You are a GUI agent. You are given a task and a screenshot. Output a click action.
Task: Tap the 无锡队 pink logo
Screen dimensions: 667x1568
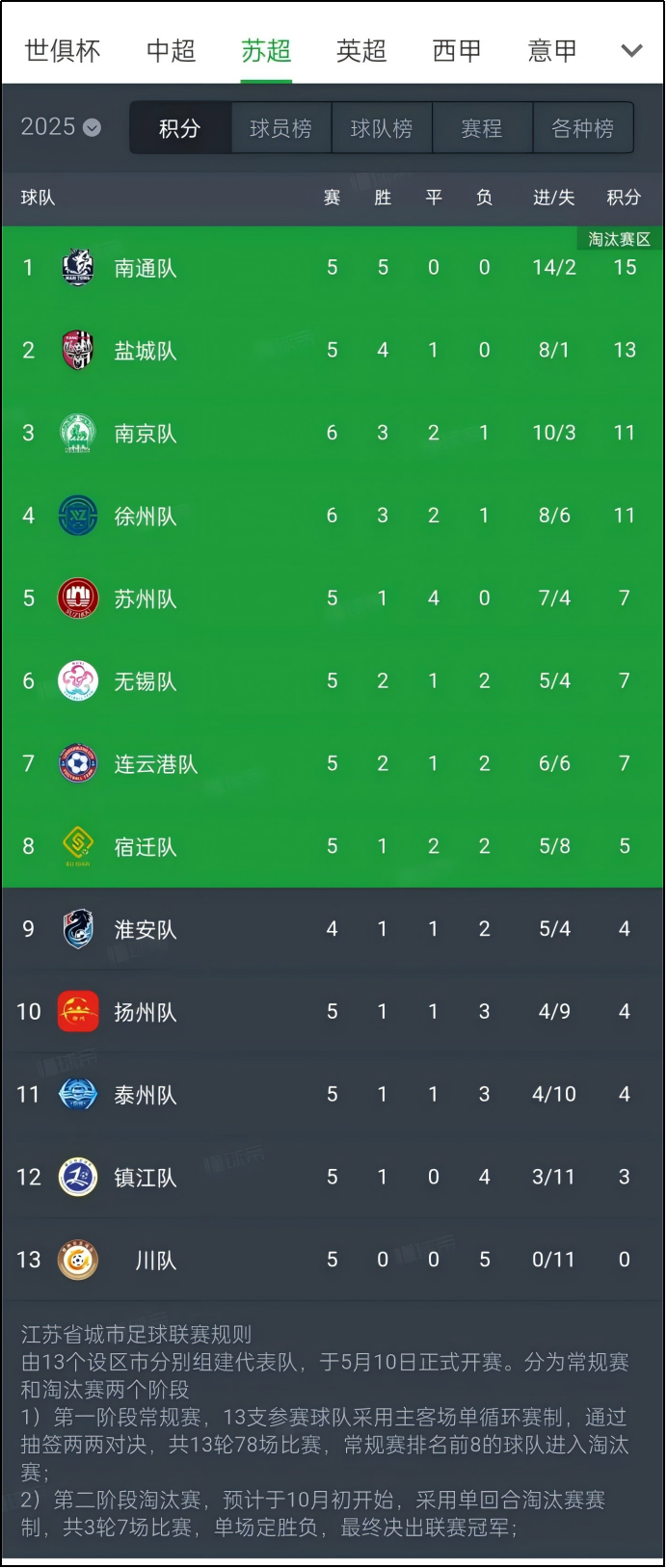(78, 681)
